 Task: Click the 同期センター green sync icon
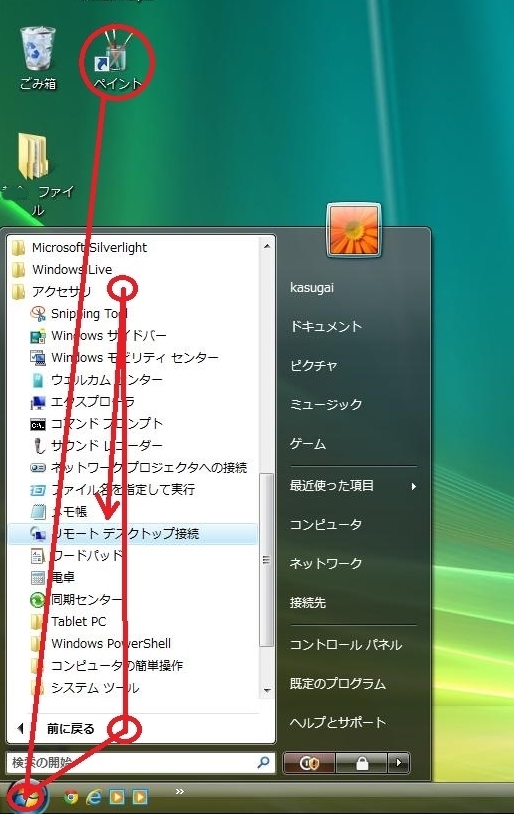(x=38, y=600)
